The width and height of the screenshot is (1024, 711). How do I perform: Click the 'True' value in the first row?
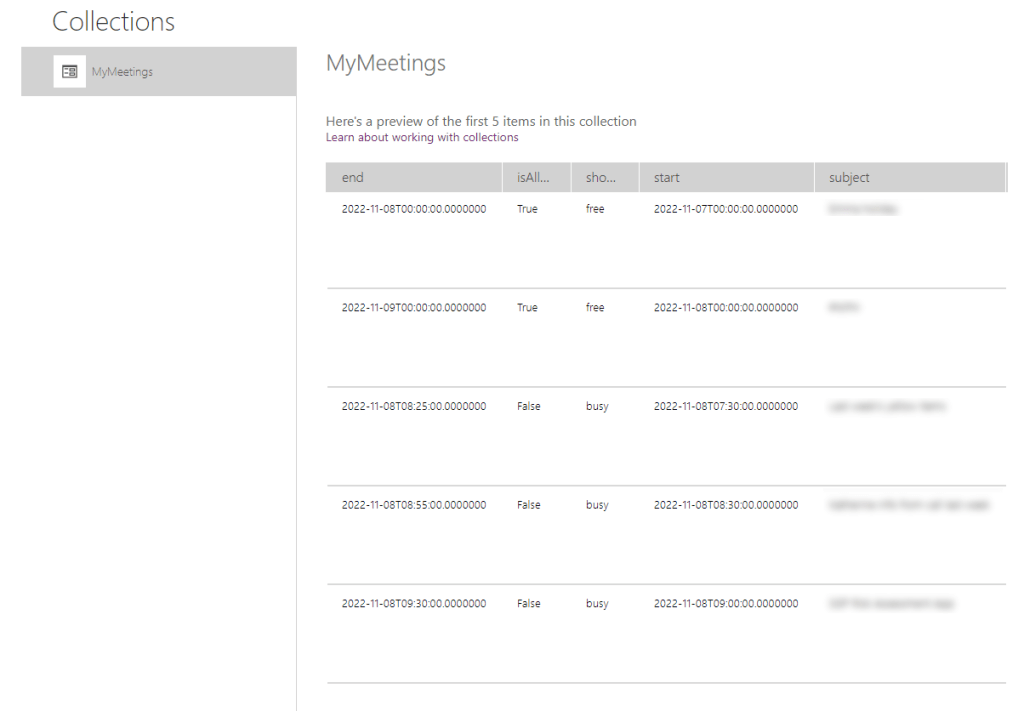(x=527, y=208)
